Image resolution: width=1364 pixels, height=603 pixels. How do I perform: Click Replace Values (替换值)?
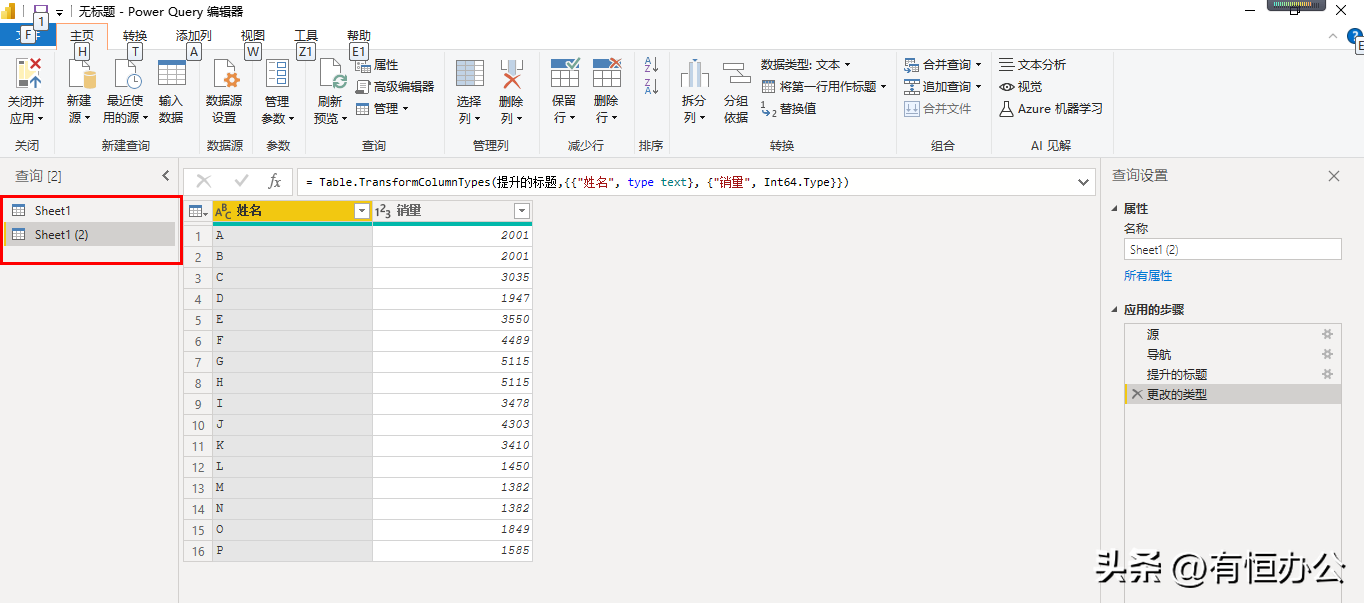point(788,109)
